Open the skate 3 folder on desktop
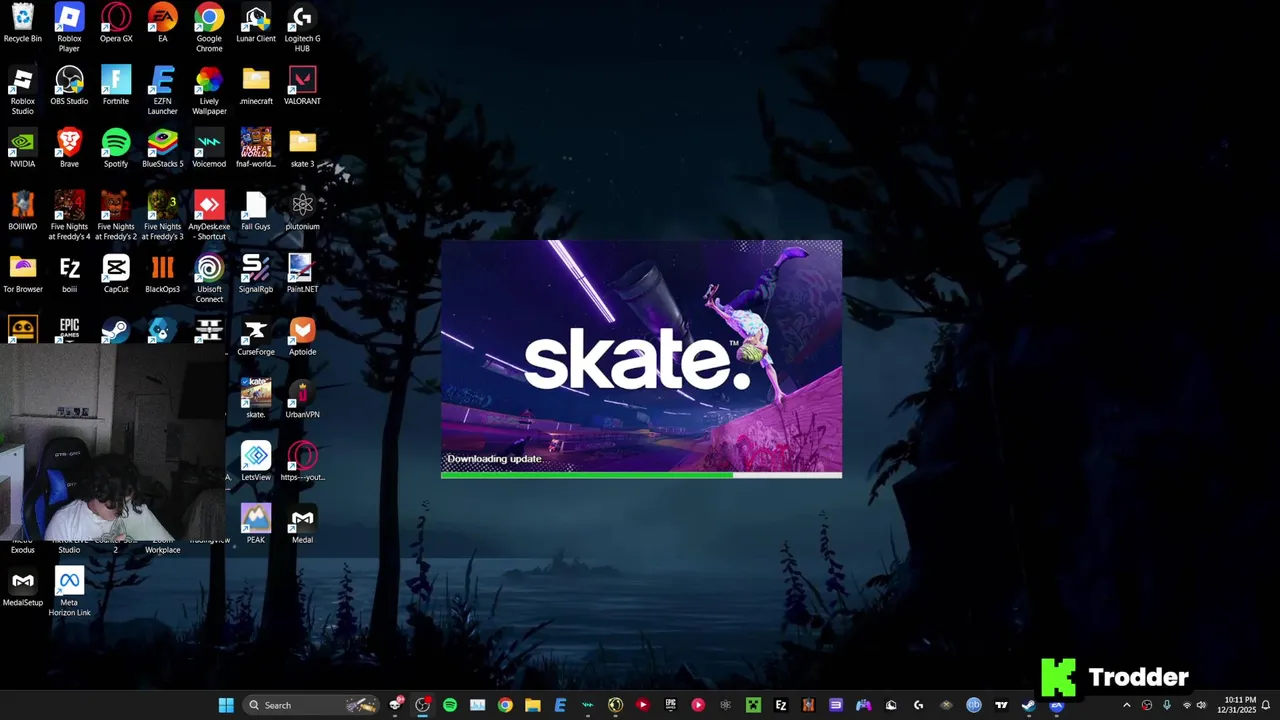1280x720 pixels. pyautogui.click(x=302, y=149)
